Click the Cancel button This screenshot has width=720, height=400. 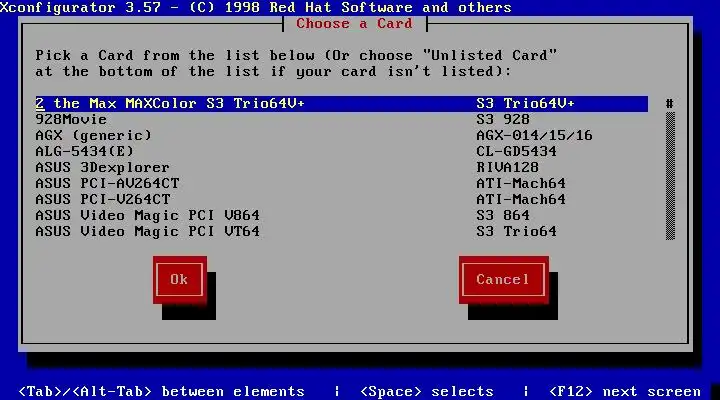tap(503, 280)
